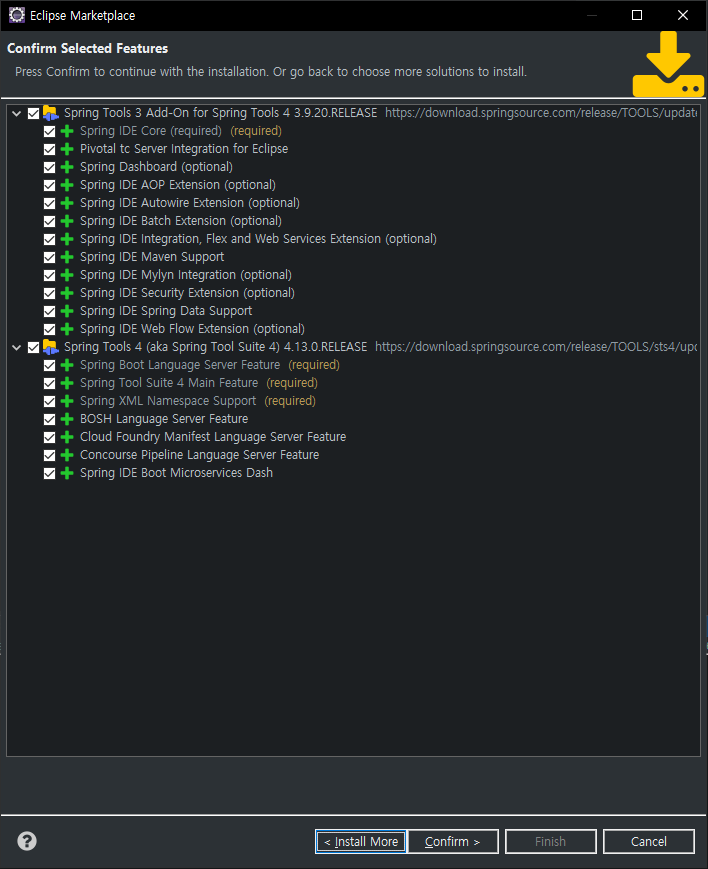Screen dimensions: 708x869
Task: Click the green plus icon beside Spring Dashboard
Action: click(67, 167)
